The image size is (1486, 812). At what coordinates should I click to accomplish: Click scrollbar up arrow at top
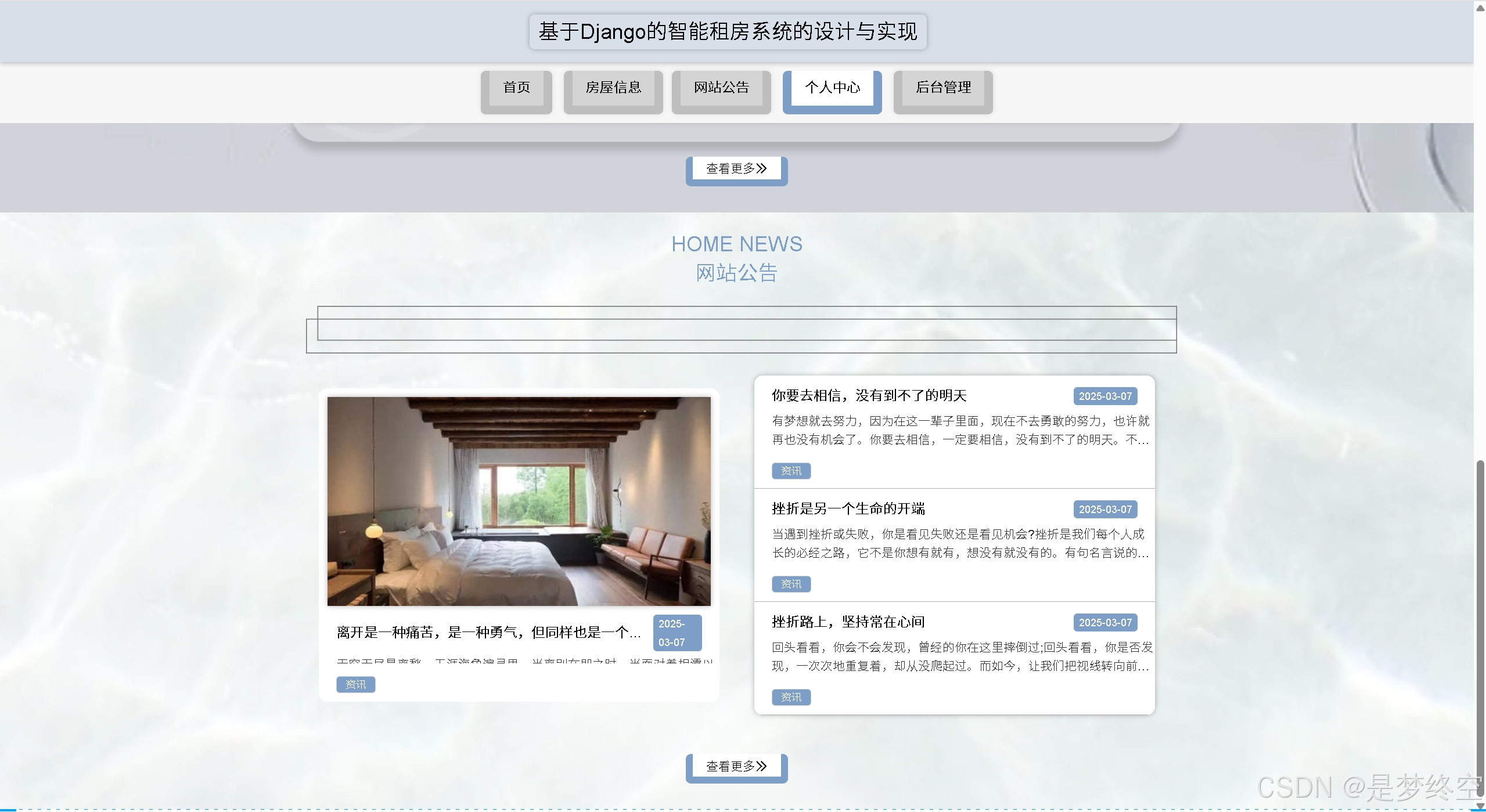[1480, 7]
